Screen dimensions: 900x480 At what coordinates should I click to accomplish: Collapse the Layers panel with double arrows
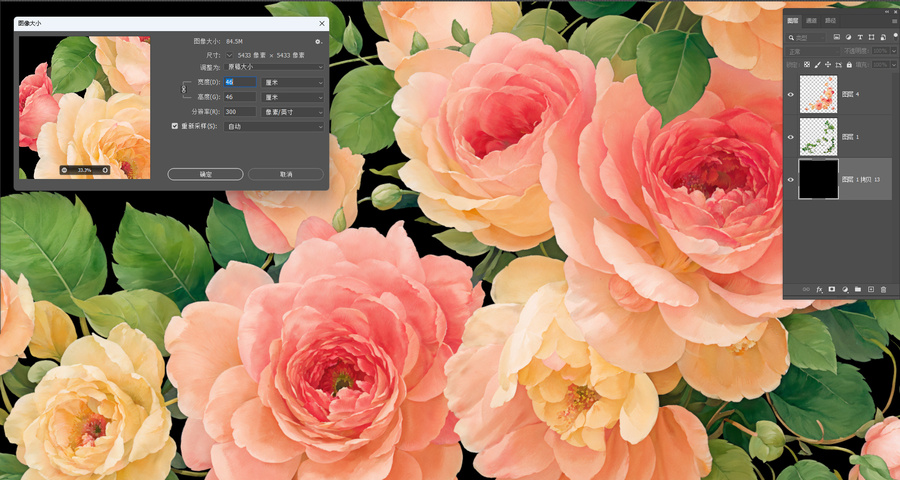(x=887, y=12)
